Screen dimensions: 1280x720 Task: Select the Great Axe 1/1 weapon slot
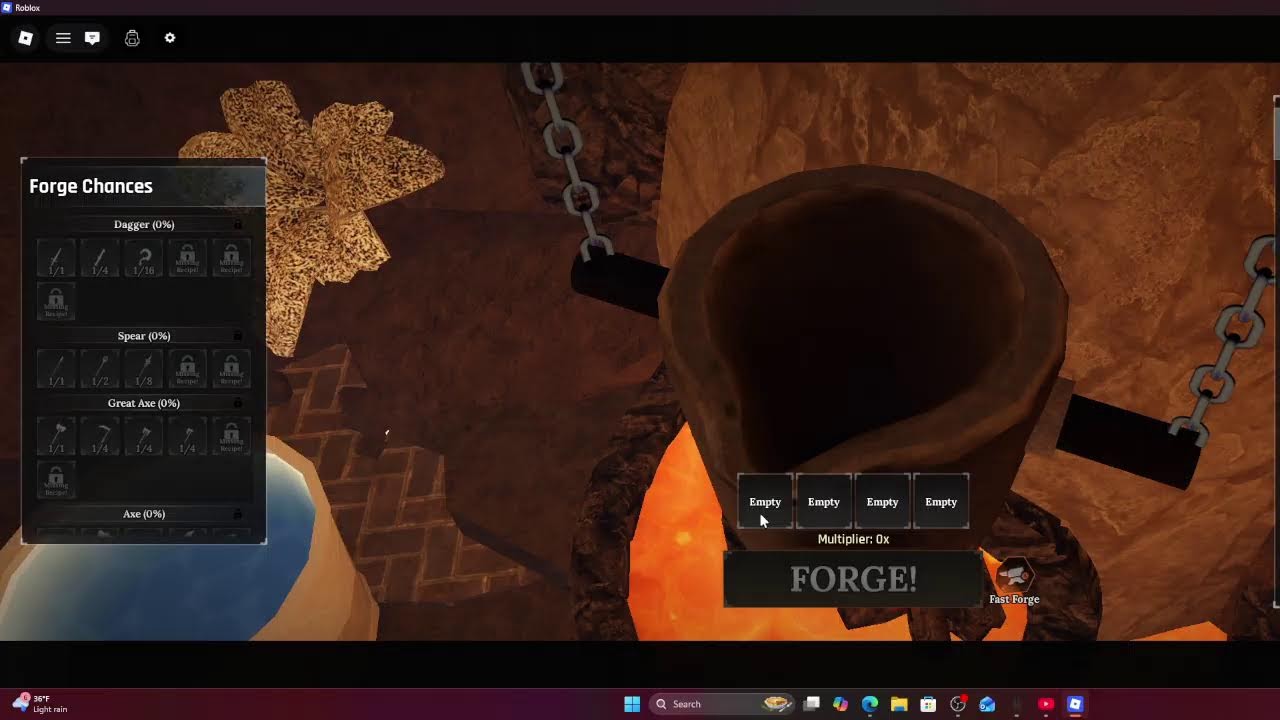(56, 437)
